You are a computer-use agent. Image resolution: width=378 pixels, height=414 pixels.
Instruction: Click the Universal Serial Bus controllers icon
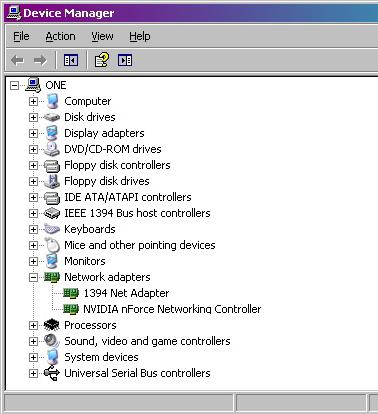tap(52, 373)
